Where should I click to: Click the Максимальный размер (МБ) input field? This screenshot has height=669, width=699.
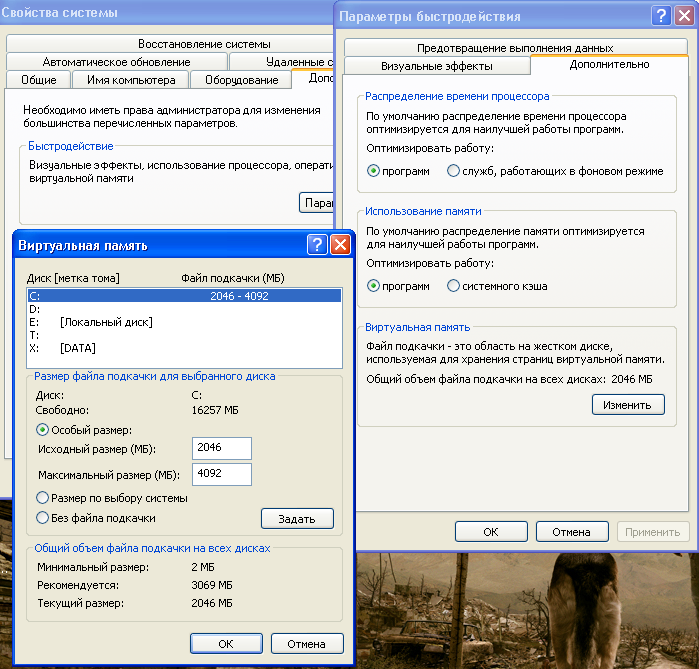click(222, 474)
